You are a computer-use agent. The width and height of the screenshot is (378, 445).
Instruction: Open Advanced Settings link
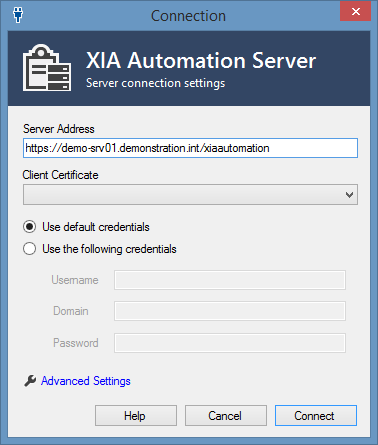pyautogui.click(x=86, y=381)
